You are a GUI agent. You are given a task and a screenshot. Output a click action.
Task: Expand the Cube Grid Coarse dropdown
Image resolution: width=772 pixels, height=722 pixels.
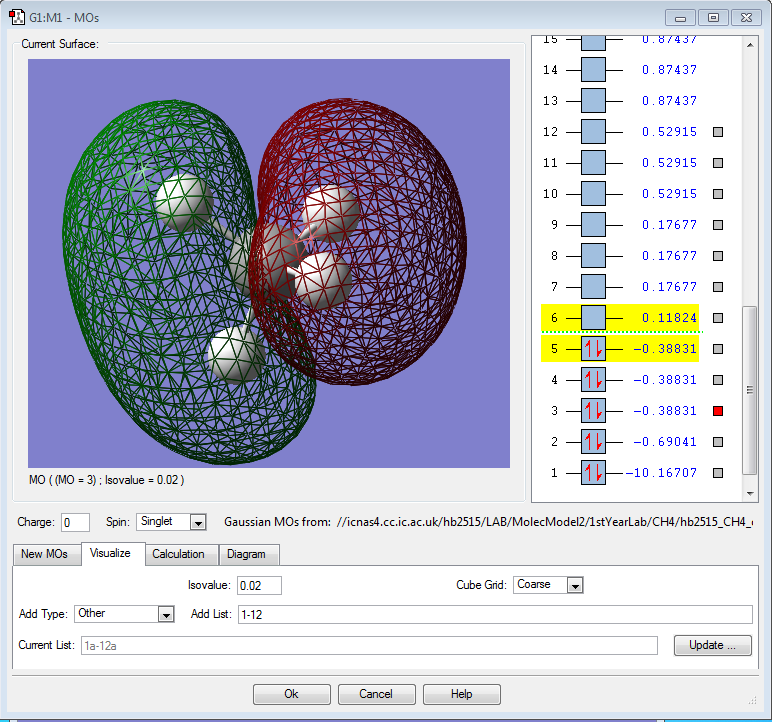point(574,585)
